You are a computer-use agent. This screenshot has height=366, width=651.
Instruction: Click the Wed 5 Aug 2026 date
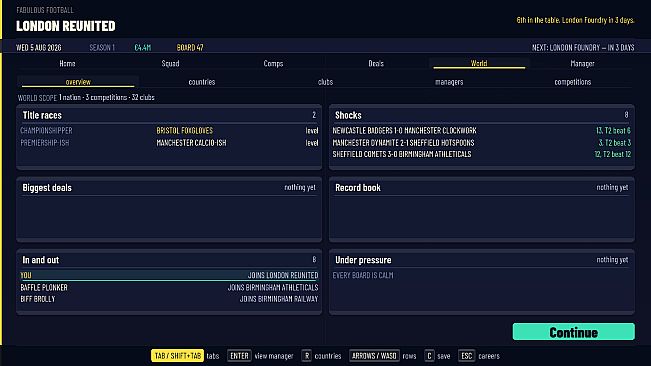39,47
